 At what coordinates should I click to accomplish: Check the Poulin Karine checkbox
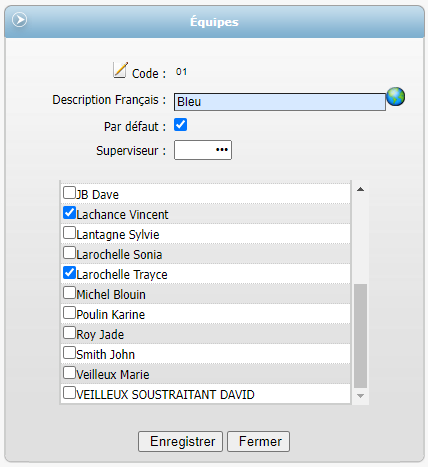[69, 312]
